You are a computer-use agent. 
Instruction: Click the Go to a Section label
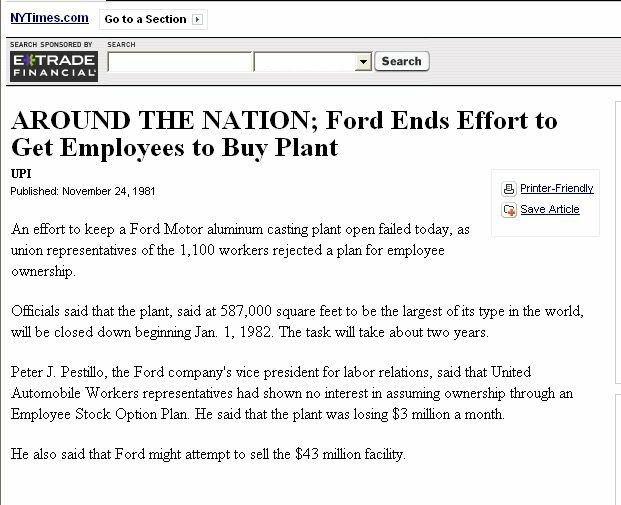pos(145,19)
